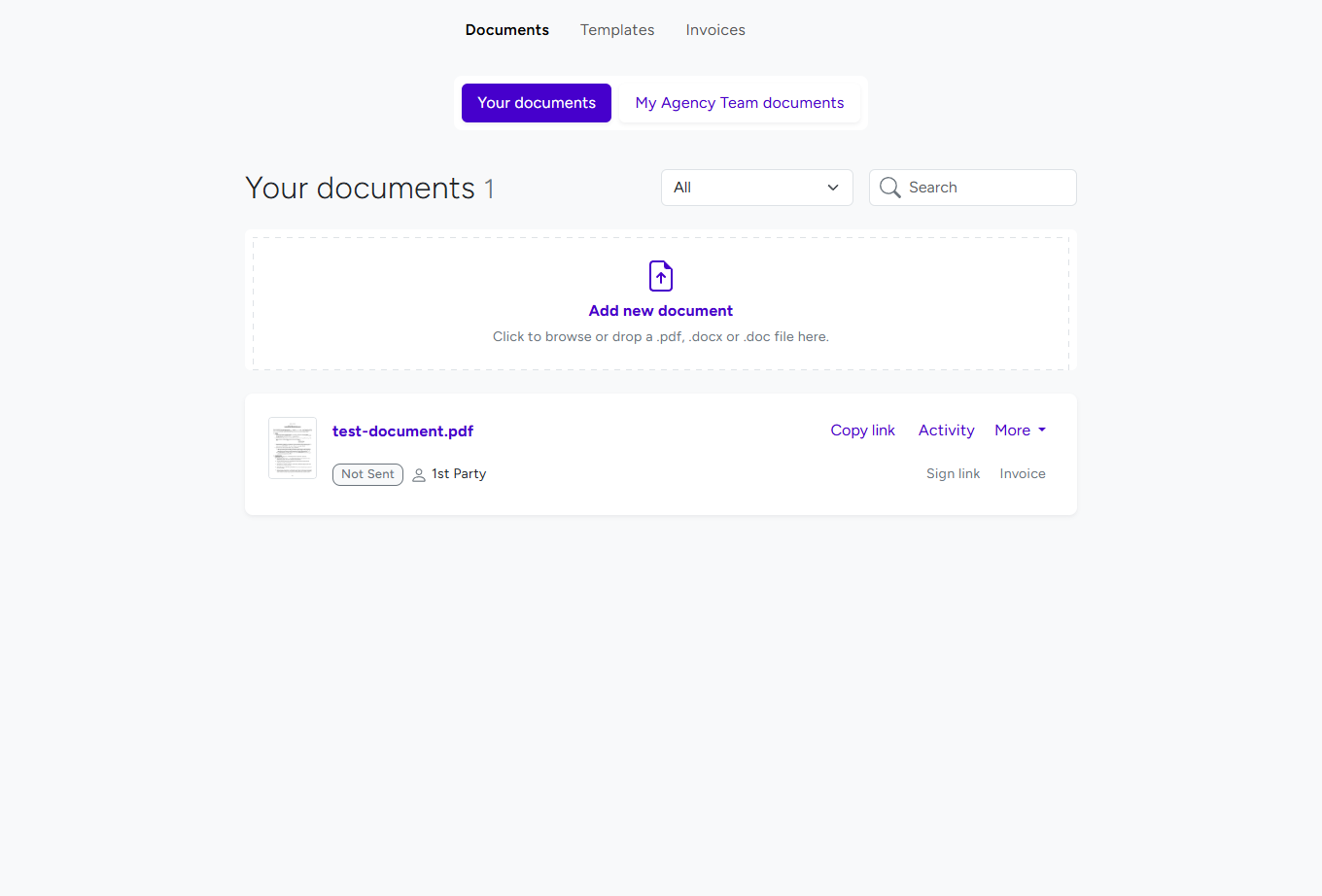Click the Copy link action for test-document.pdf

(862, 430)
